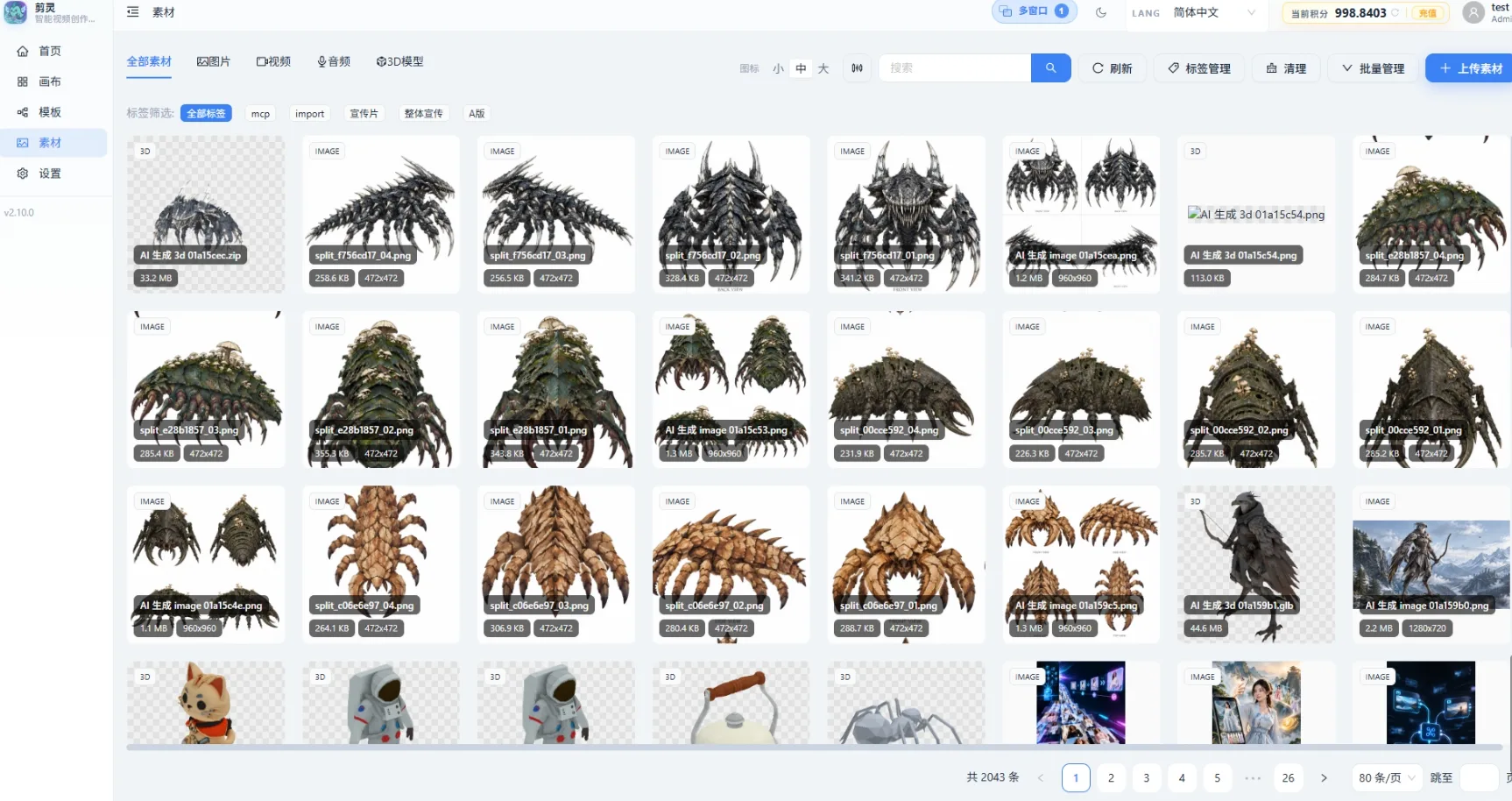Go to page 26

(1288, 777)
